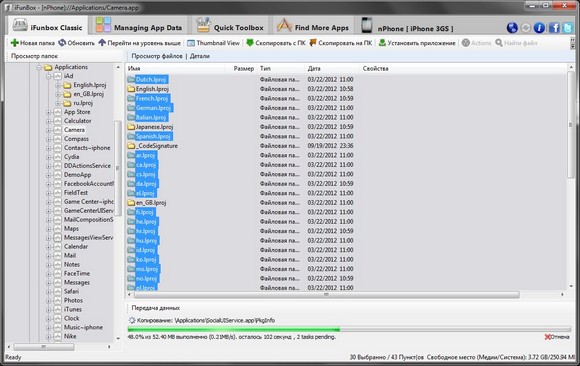
Task: Collapse the iAd tree node
Action: click(48, 76)
